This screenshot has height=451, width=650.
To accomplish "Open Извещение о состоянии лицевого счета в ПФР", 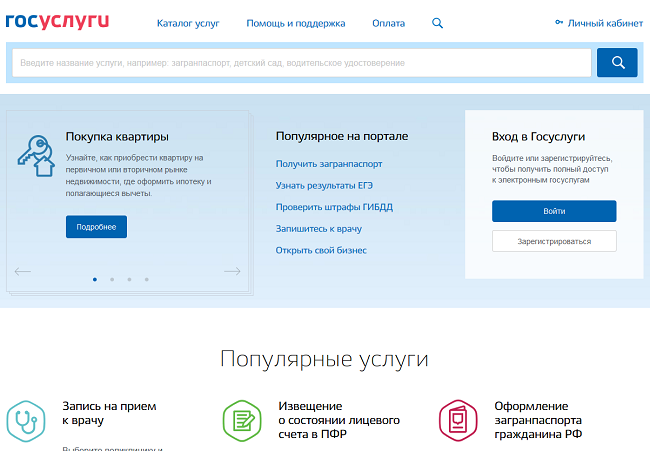I will tap(339, 420).
